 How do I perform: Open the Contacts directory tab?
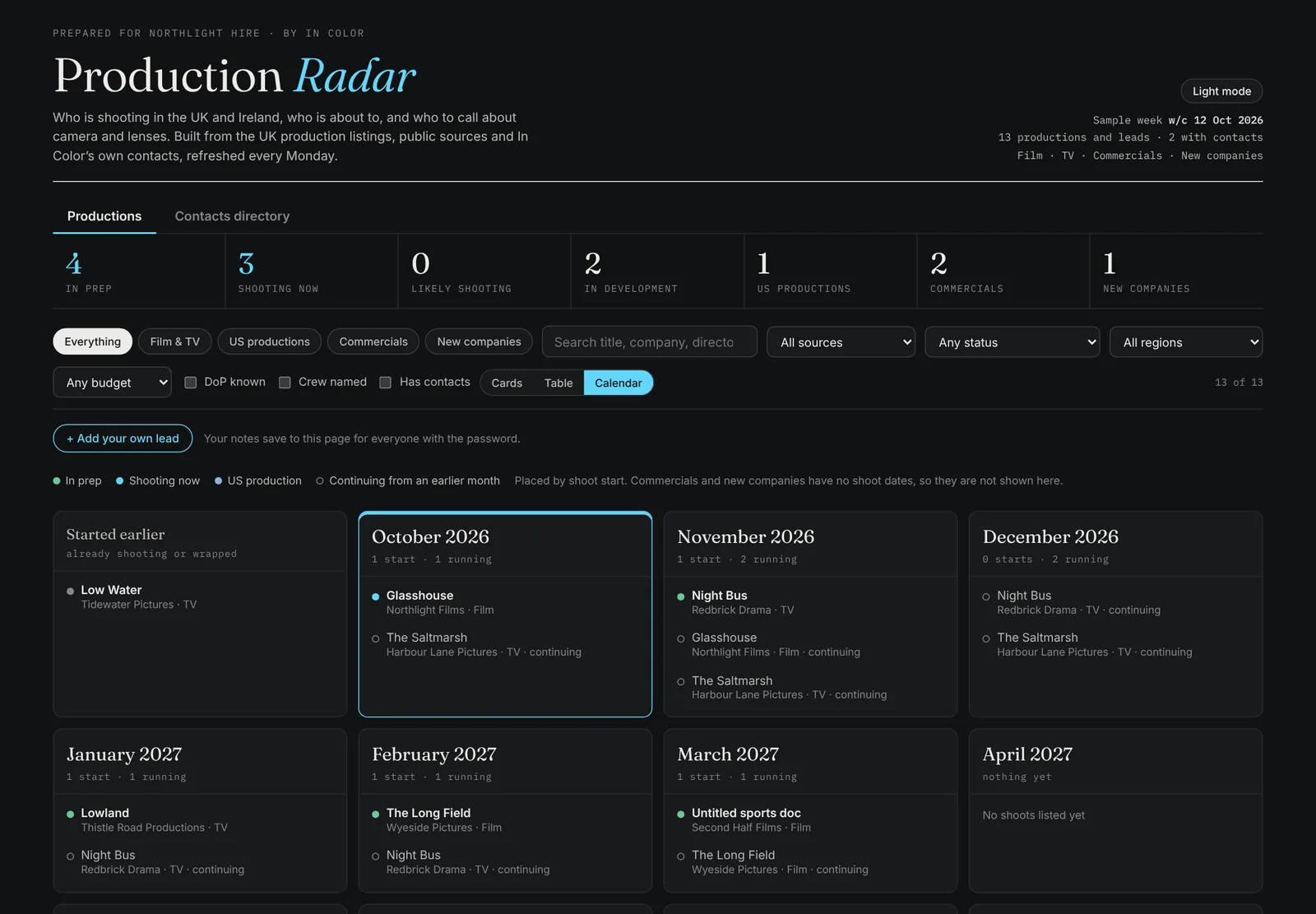[232, 216]
